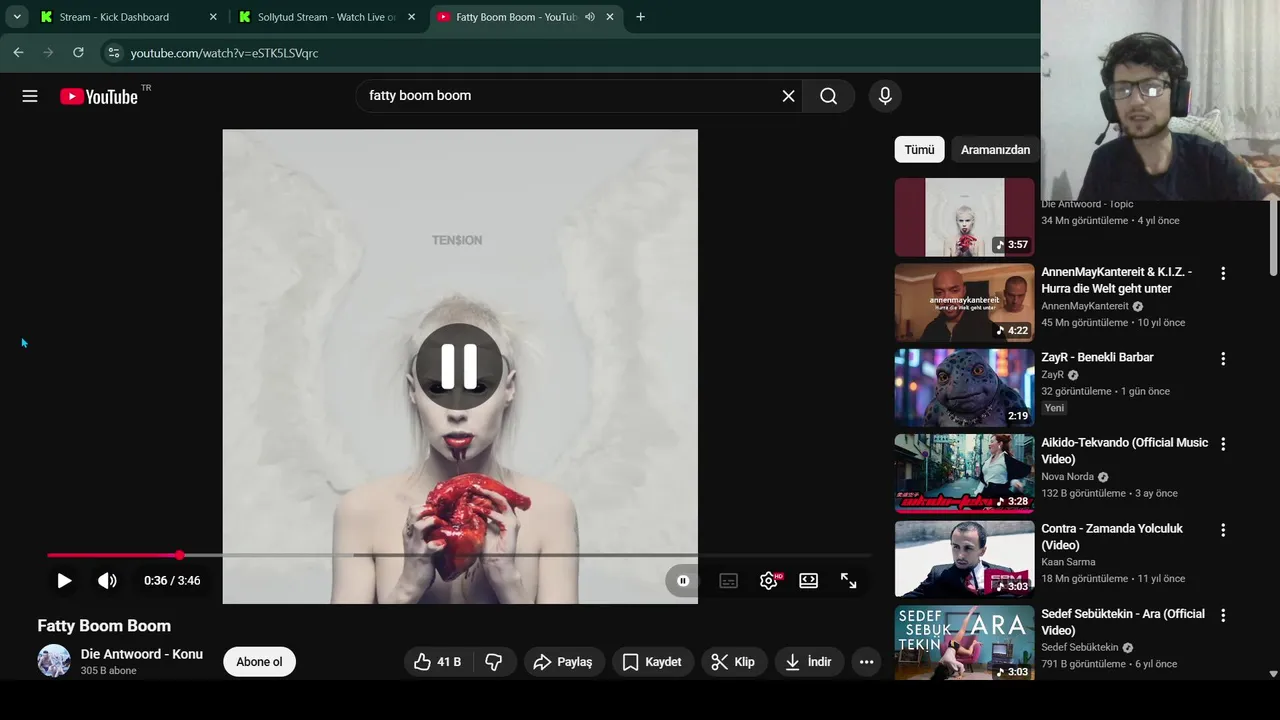1280x720 pixels.
Task: Open Die Antwoord - Konu channel link
Action: click(x=142, y=654)
